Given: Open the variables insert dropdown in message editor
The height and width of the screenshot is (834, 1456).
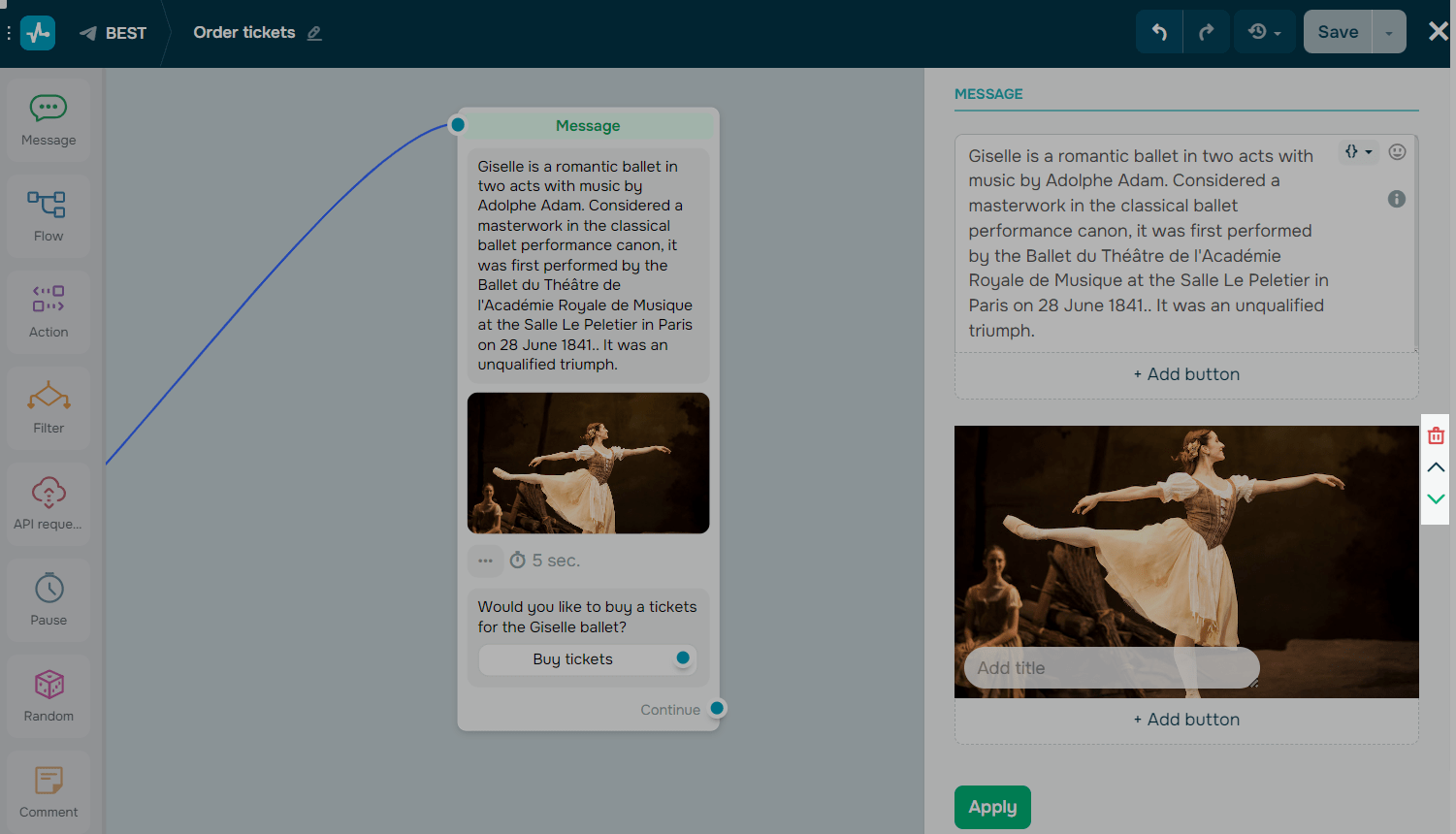Looking at the screenshot, I should 1358,151.
